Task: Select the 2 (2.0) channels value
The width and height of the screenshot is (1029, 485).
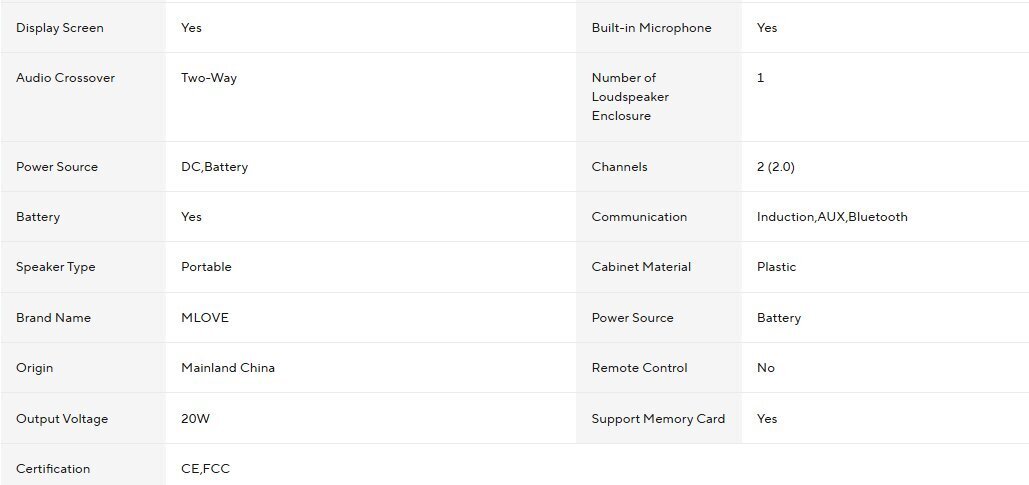Action: click(x=776, y=167)
